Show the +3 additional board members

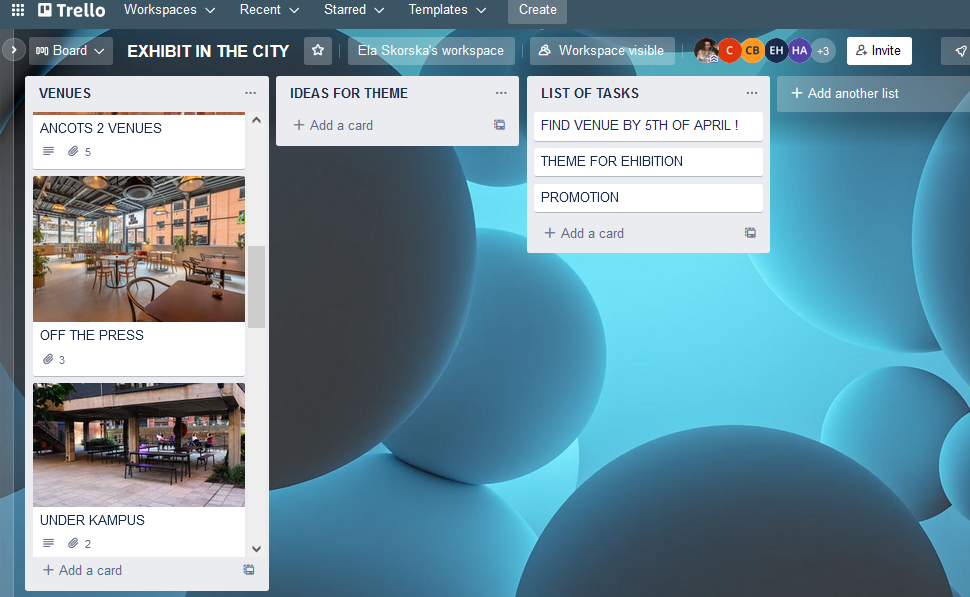tap(823, 51)
